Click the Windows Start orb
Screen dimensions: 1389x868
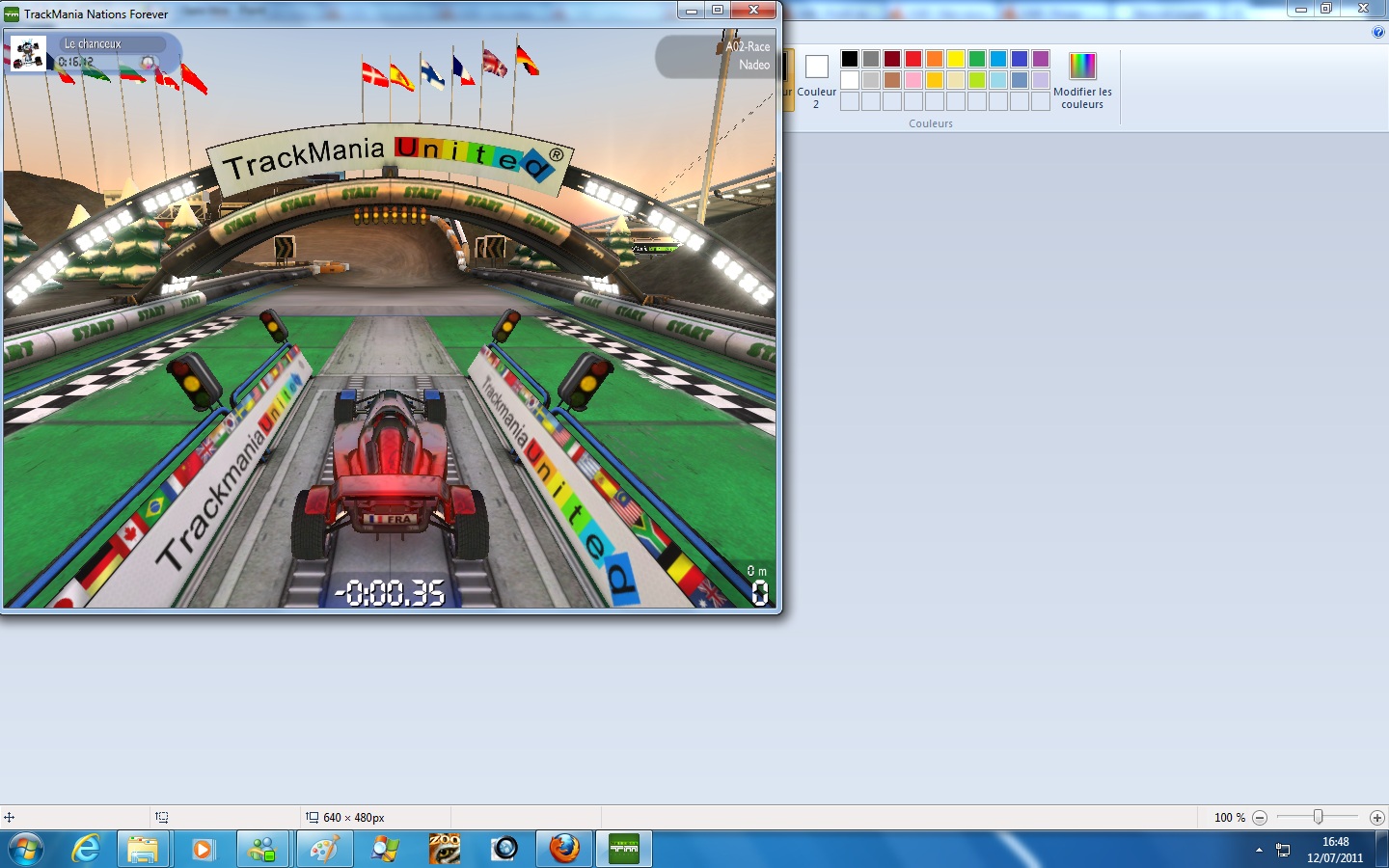click(26, 849)
